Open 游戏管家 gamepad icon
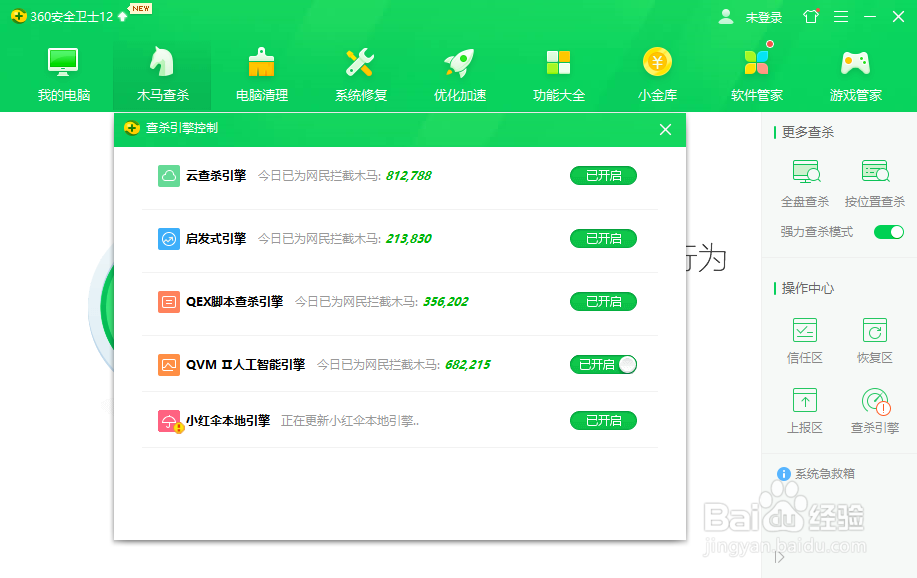 click(856, 63)
